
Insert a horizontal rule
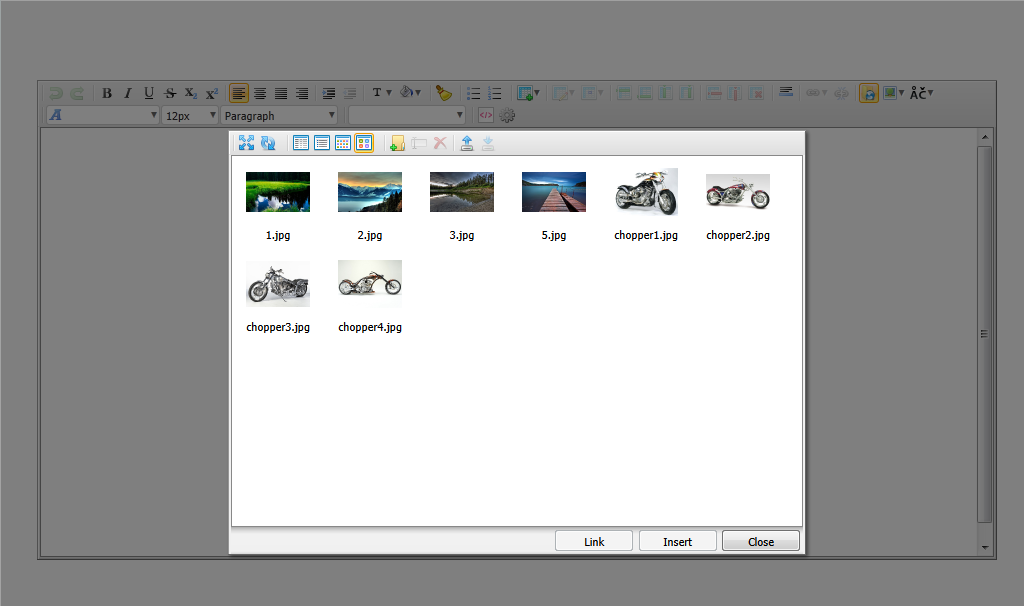tap(786, 93)
